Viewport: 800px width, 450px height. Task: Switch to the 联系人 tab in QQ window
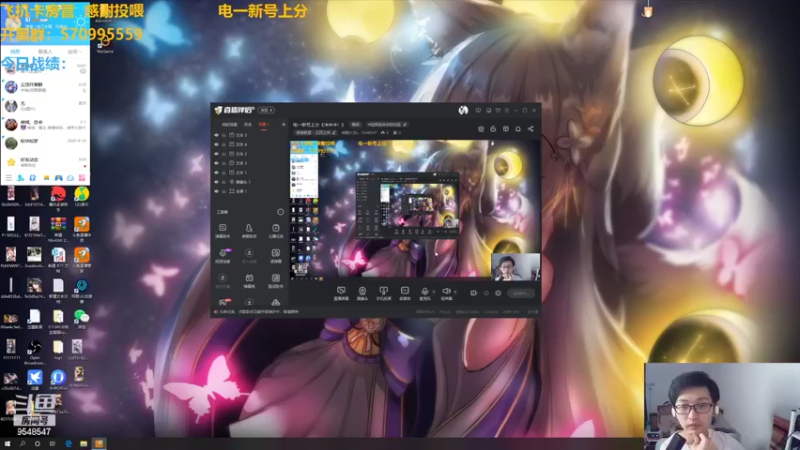pyautogui.click(x=45, y=52)
